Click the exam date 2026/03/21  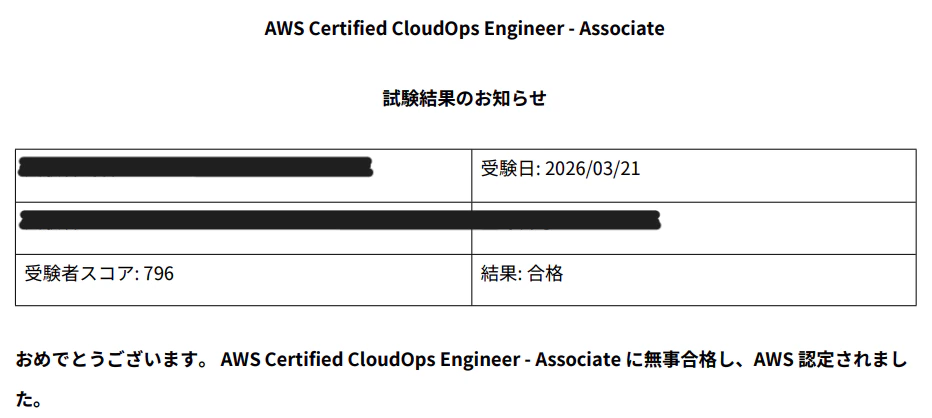click(x=593, y=169)
